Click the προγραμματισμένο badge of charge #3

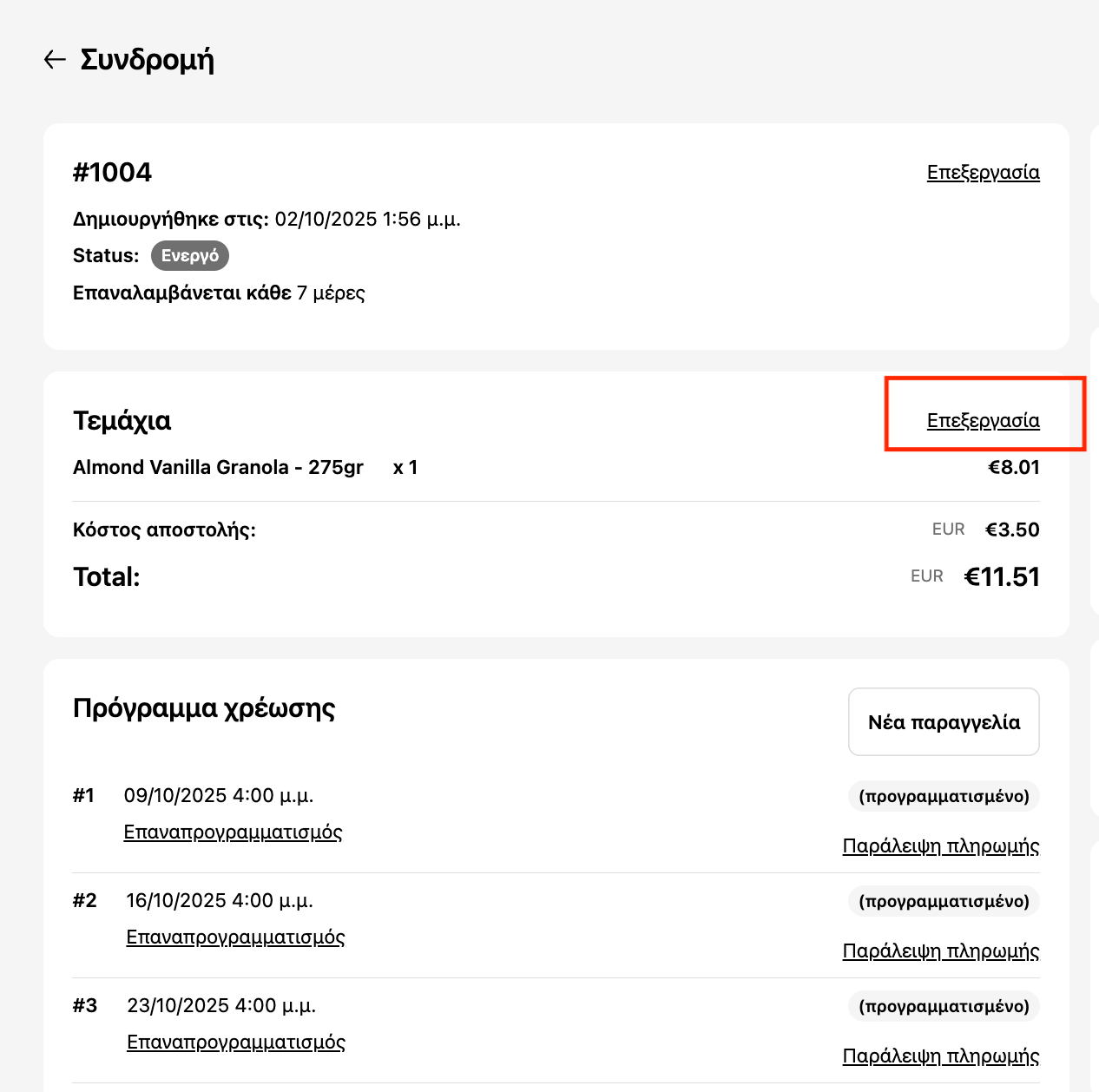(944, 1006)
